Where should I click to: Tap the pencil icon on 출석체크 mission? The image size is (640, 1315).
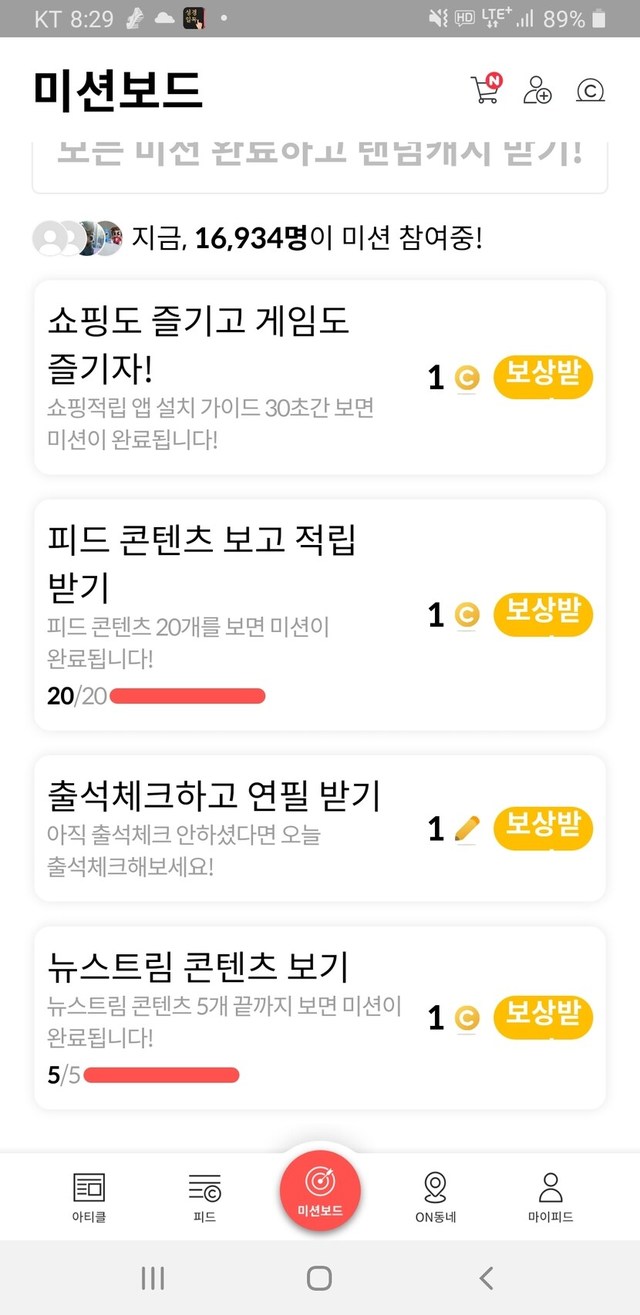[x=466, y=828]
